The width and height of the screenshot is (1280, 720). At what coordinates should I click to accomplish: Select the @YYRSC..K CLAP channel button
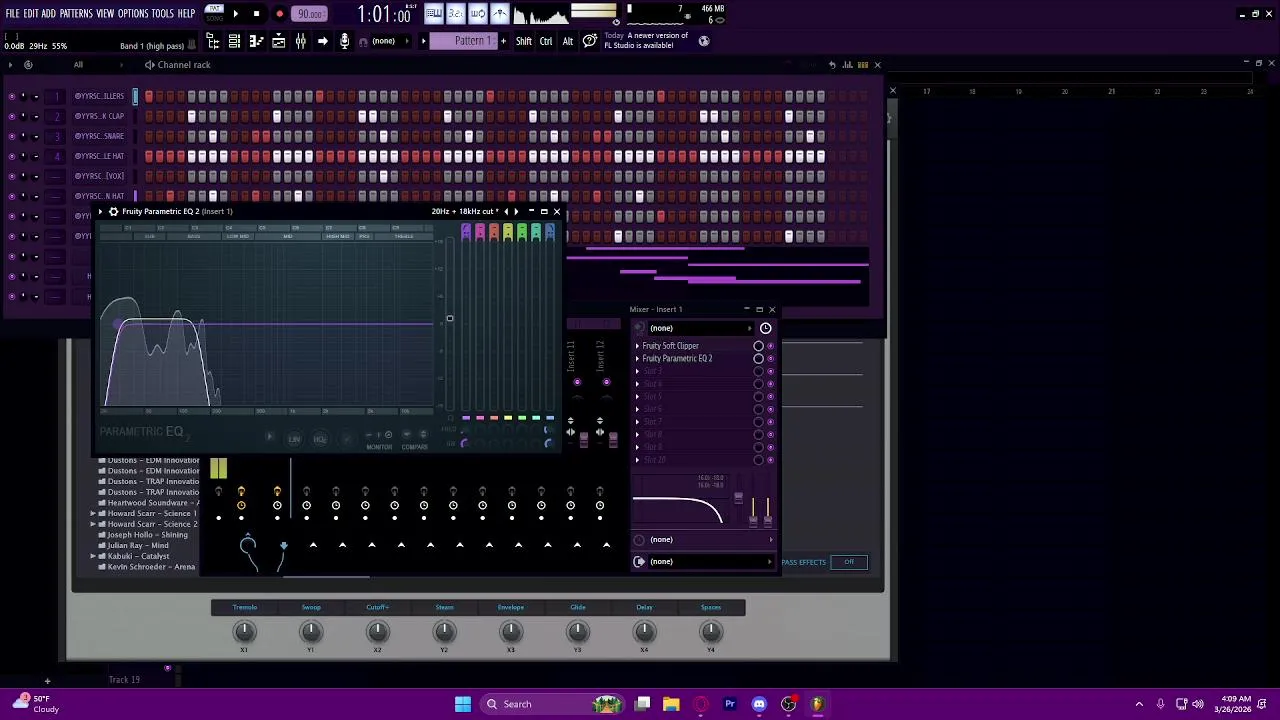[99, 116]
